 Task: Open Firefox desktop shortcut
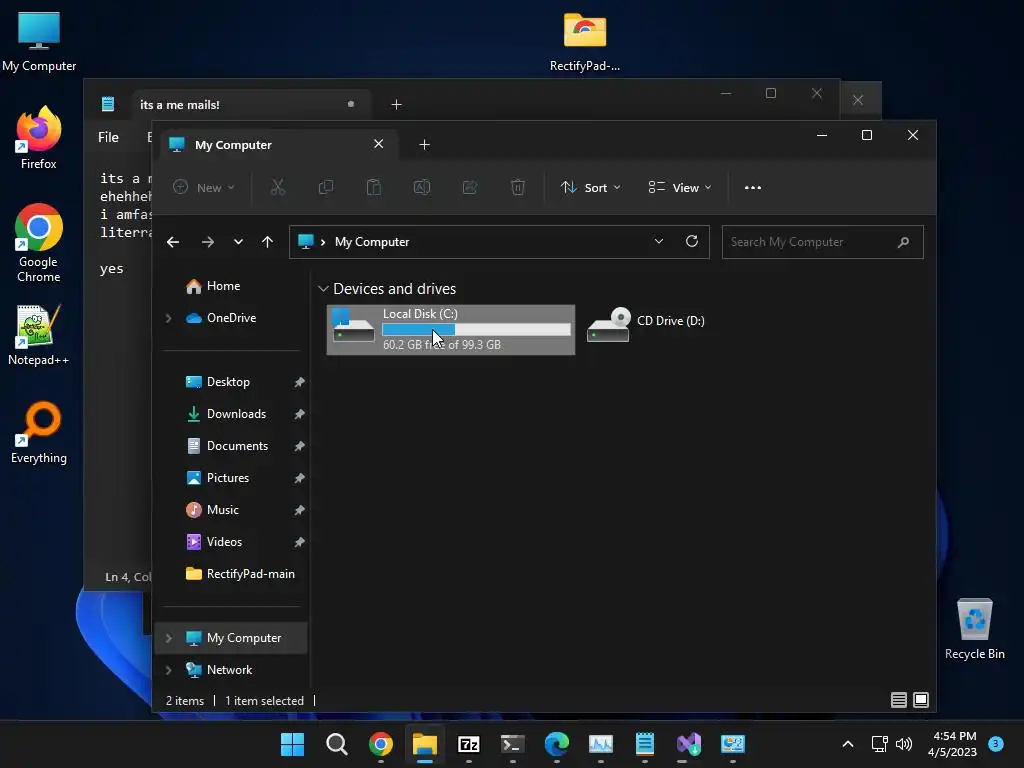[x=39, y=138]
